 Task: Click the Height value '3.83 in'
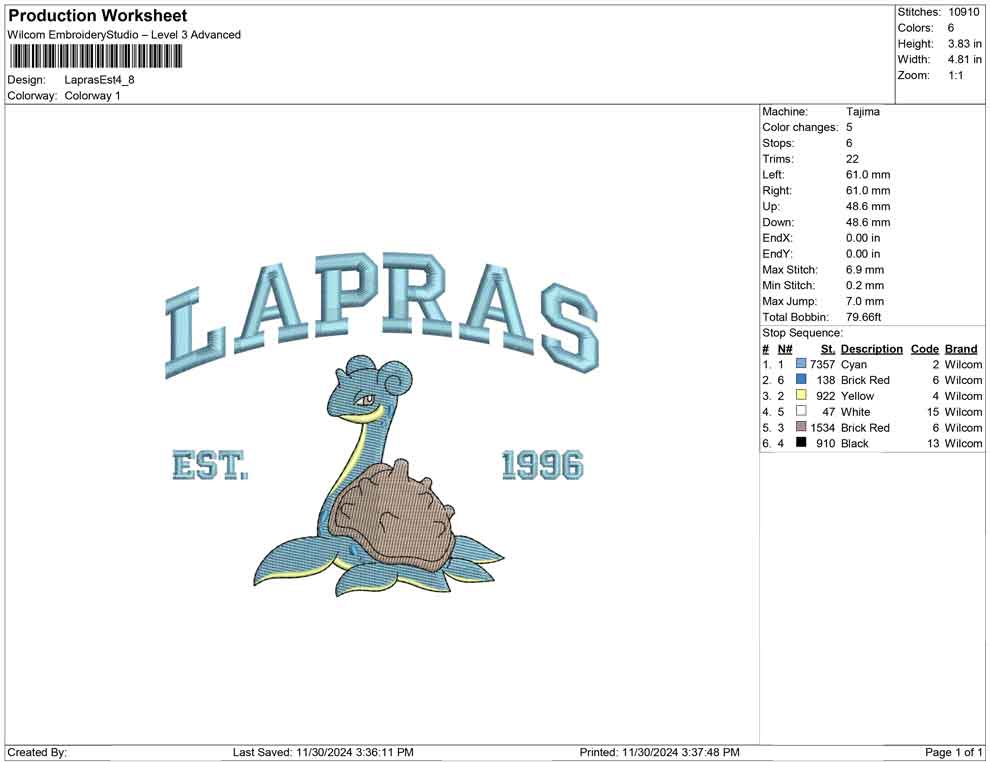tap(964, 44)
